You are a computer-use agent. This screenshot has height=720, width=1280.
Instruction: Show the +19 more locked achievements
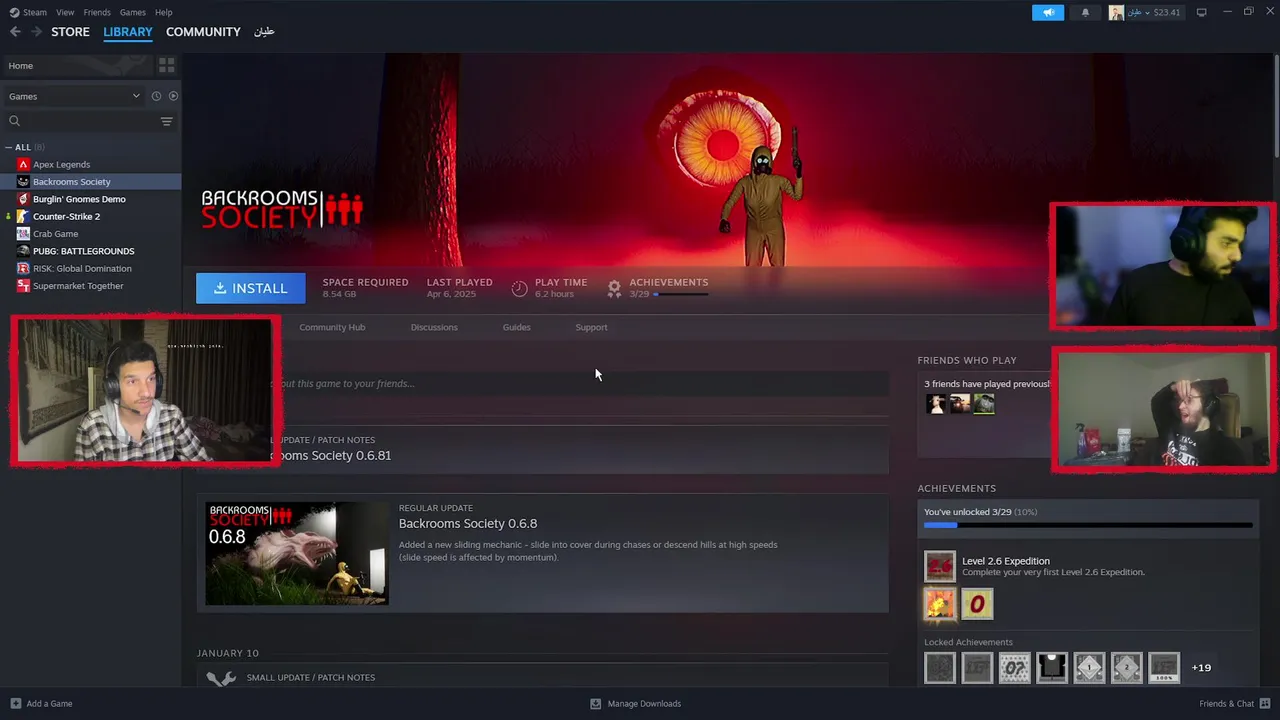coord(1202,668)
